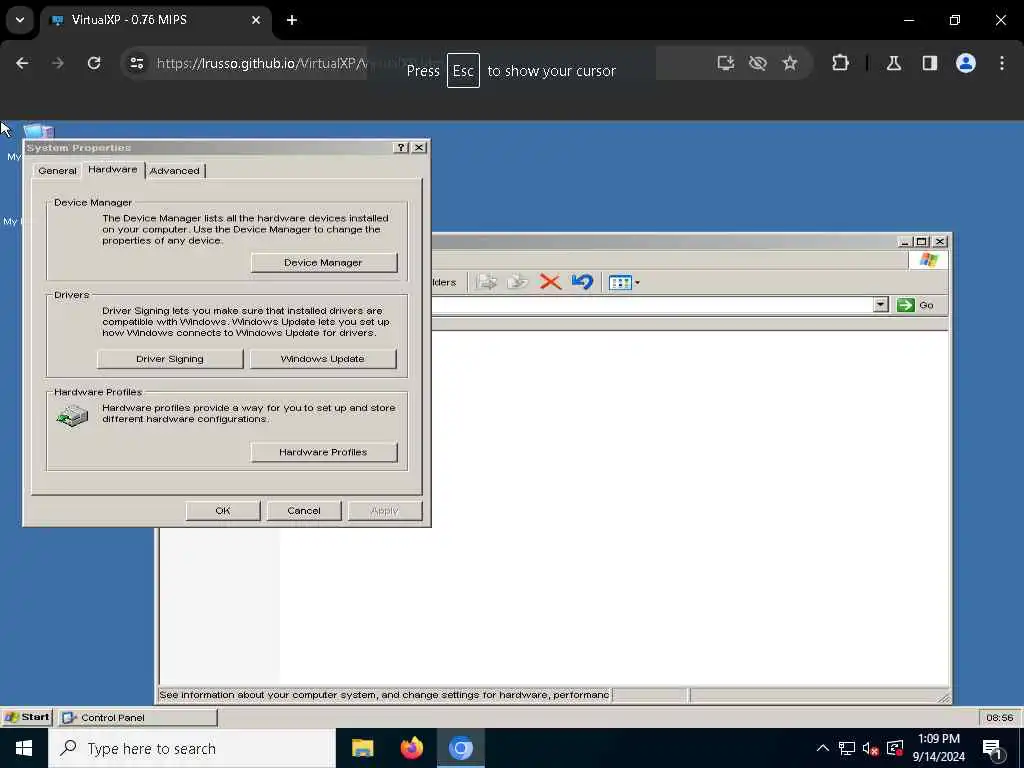Click the green Go arrow button
The width and height of the screenshot is (1024, 768).
[x=905, y=305]
